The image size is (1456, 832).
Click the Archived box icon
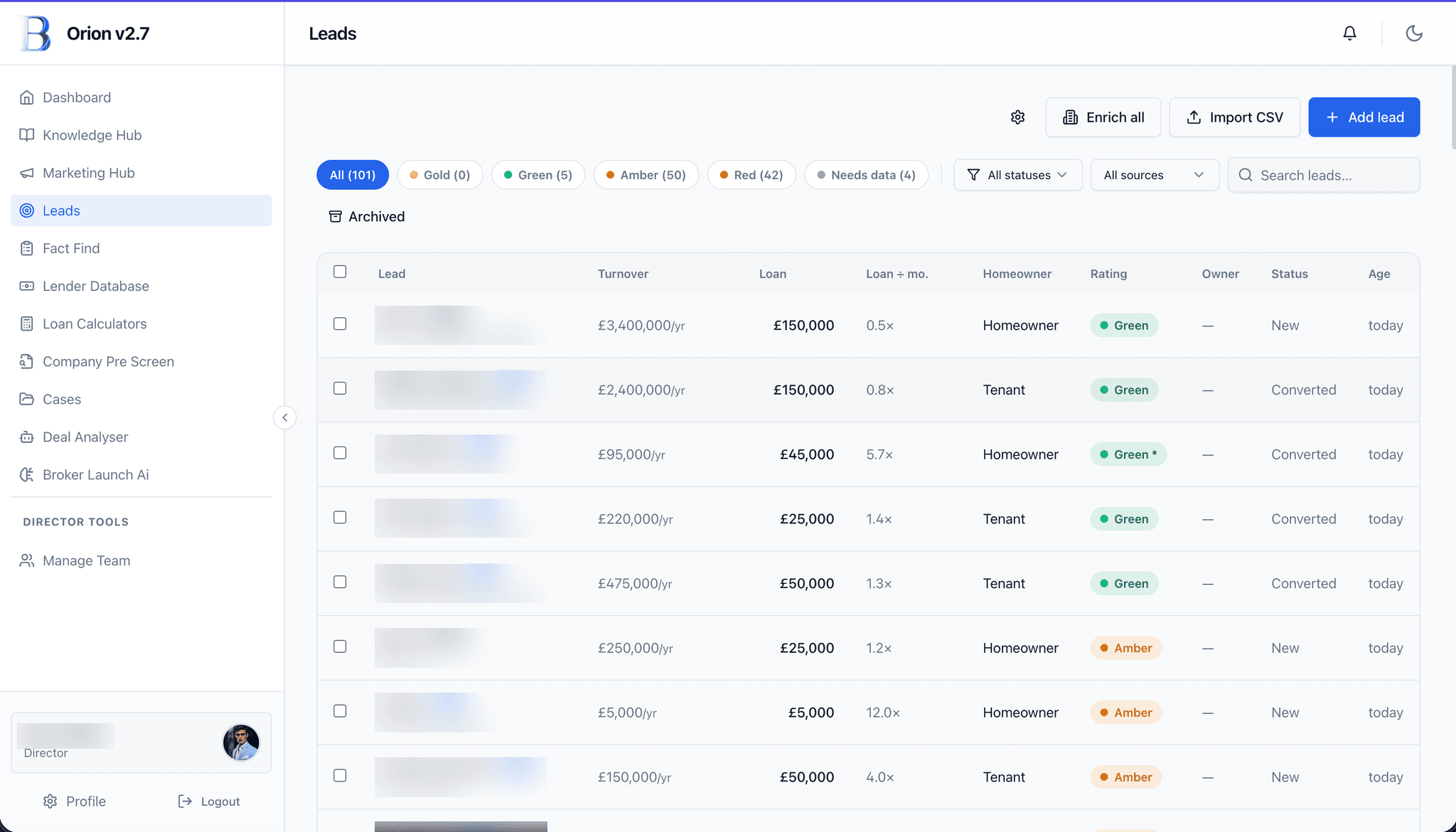[x=336, y=217]
